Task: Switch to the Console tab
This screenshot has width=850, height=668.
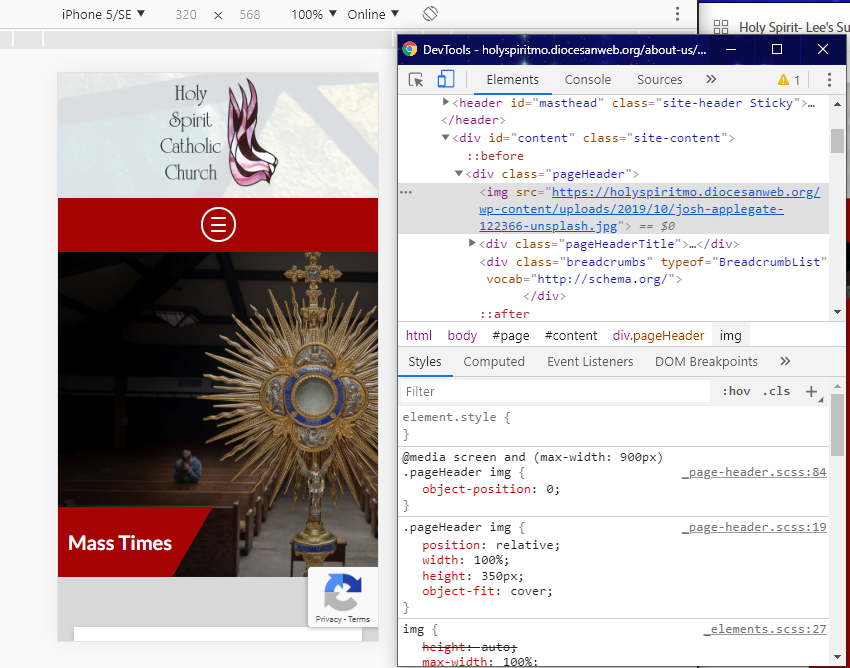Action: tap(588, 80)
